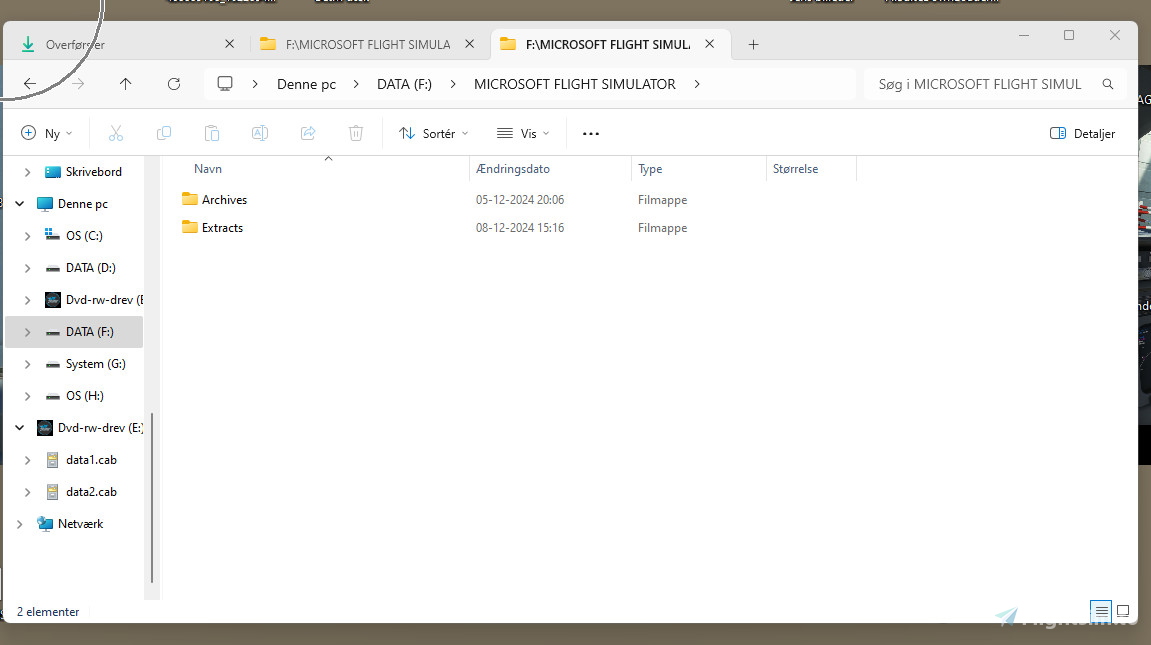Paste using the Paste toolbar icon
Image resolution: width=1151 pixels, height=645 pixels.
pyautogui.click(x=212, y=133)
